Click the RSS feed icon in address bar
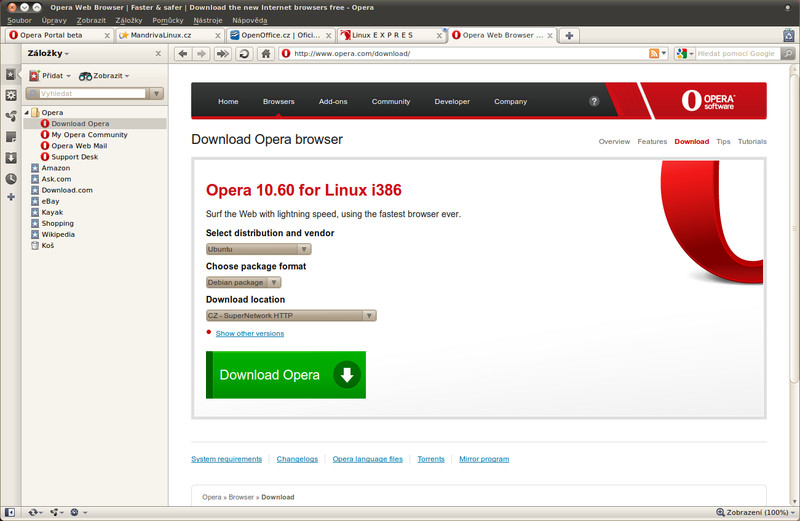This screenshot has height=521, width=800. (654, 53)
